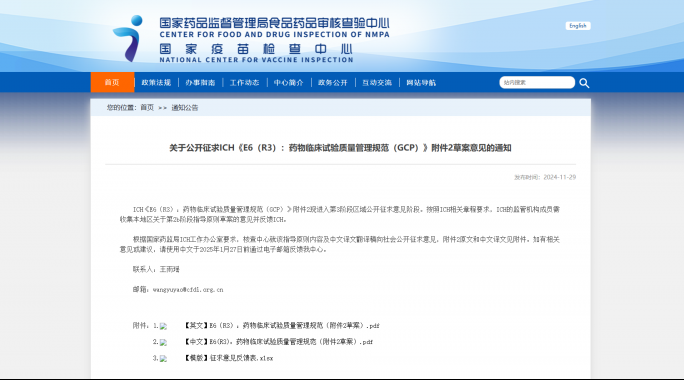Select the 工作动态 menu item
This screenshot has height=380, width=684.
pos(244,83)
